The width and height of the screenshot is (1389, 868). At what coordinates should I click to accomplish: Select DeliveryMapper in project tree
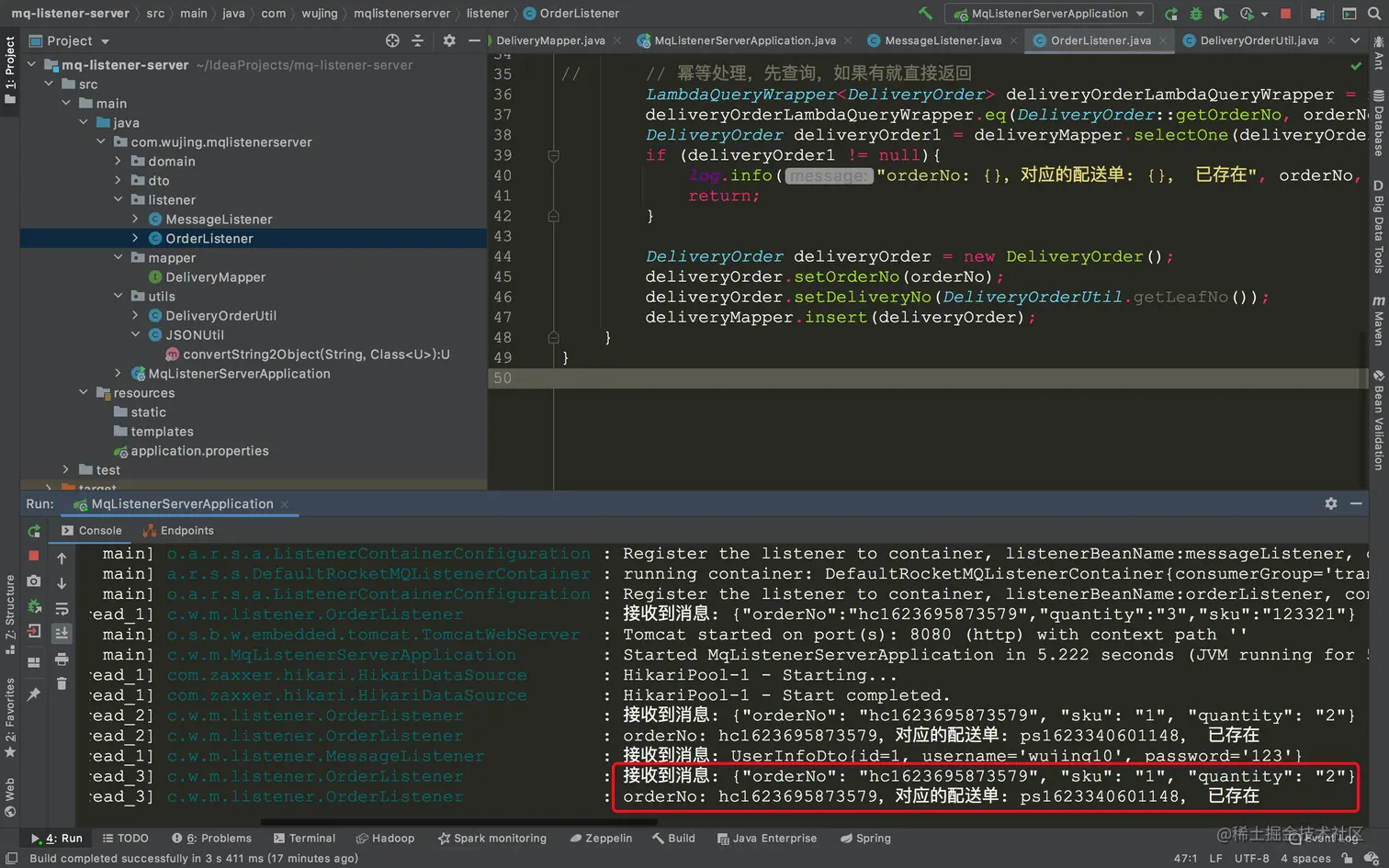(215, 277)
